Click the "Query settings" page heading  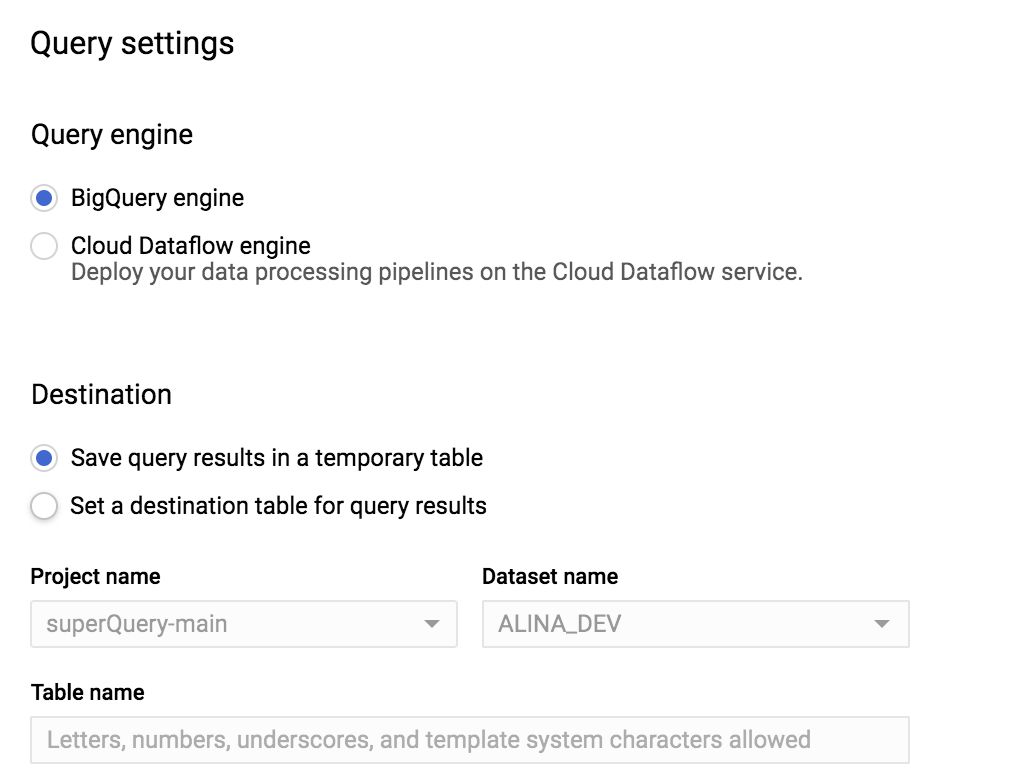click(x=132, y=44)
